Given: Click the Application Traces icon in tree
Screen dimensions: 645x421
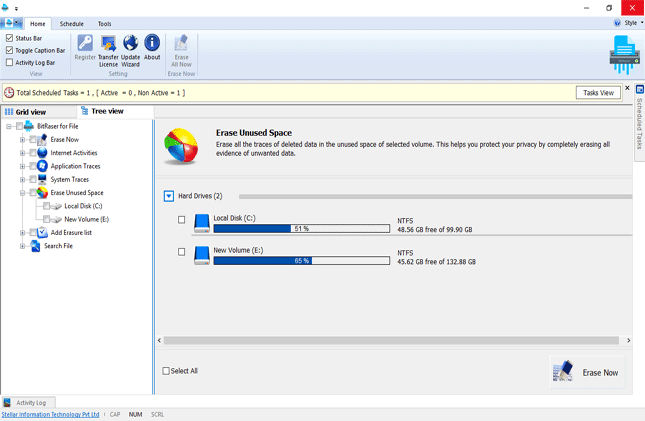Looking at the screenshot, I should pyautogui.click(x=42, y=166).
